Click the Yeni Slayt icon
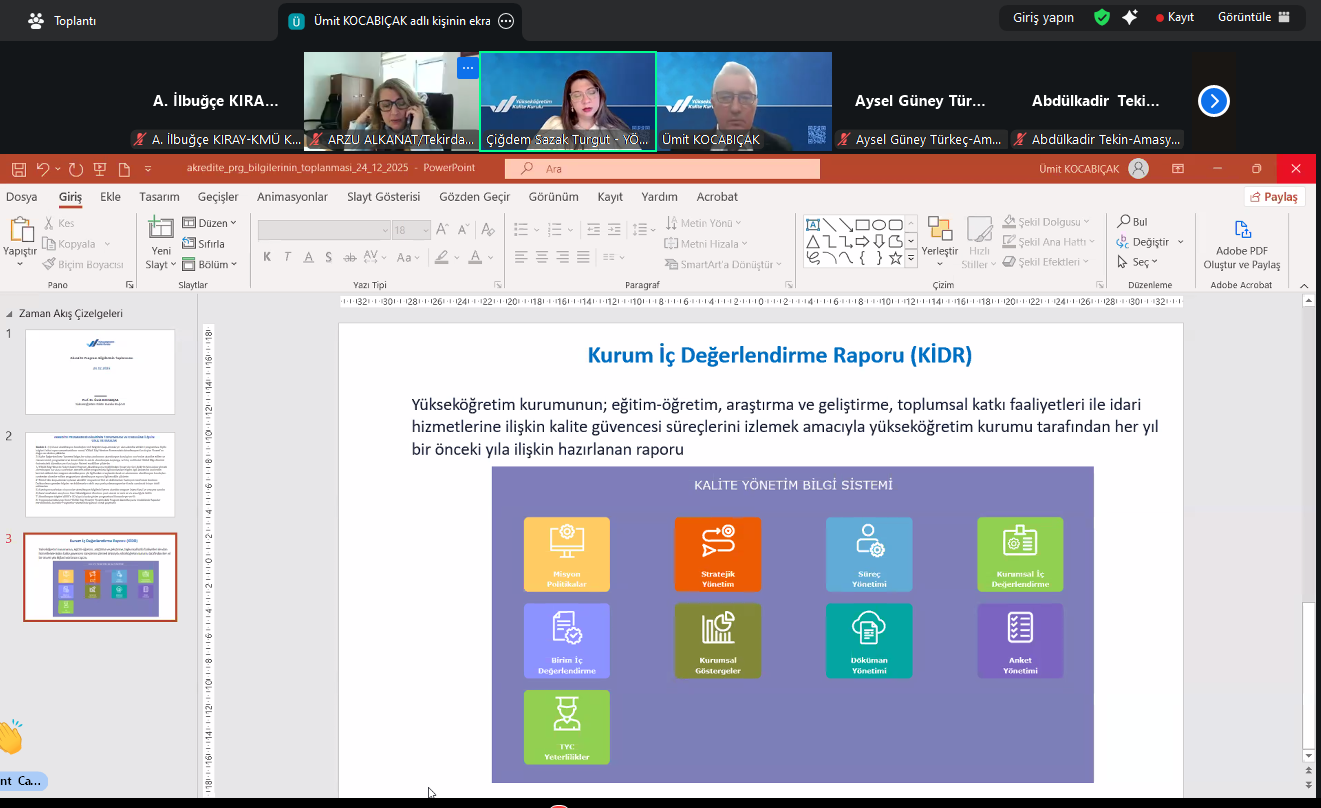The image size is (1321, 808). tap(160, 229)
